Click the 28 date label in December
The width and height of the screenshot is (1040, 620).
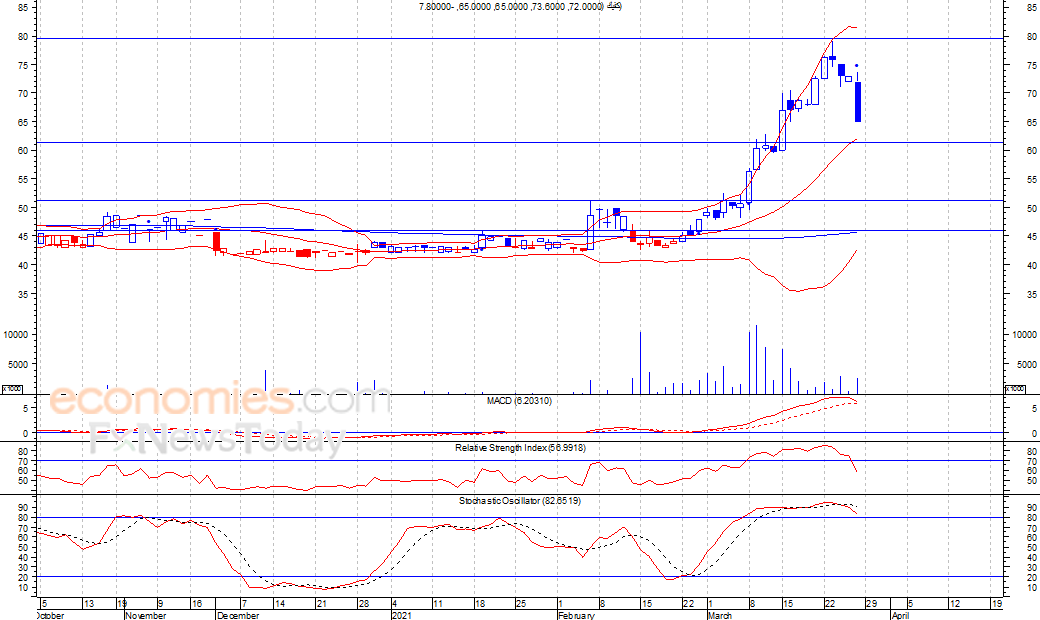point(363,604)
